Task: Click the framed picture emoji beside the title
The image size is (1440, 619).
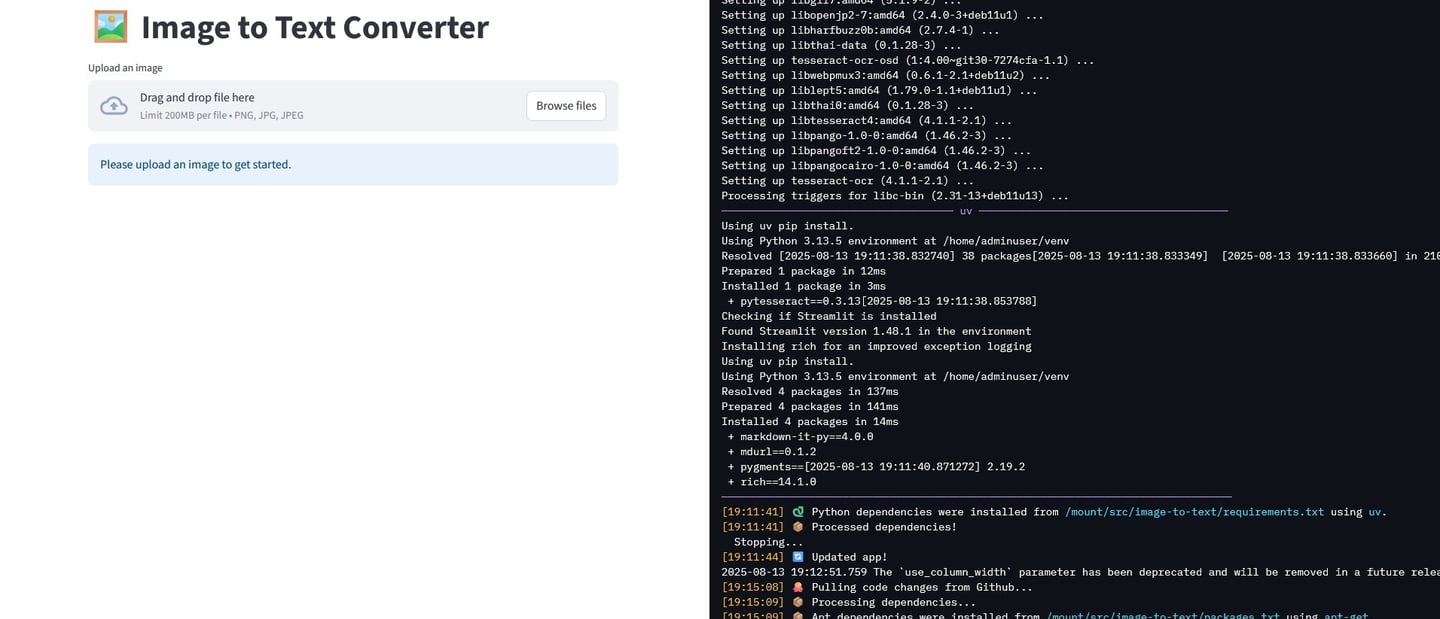Action: point(111,27)
